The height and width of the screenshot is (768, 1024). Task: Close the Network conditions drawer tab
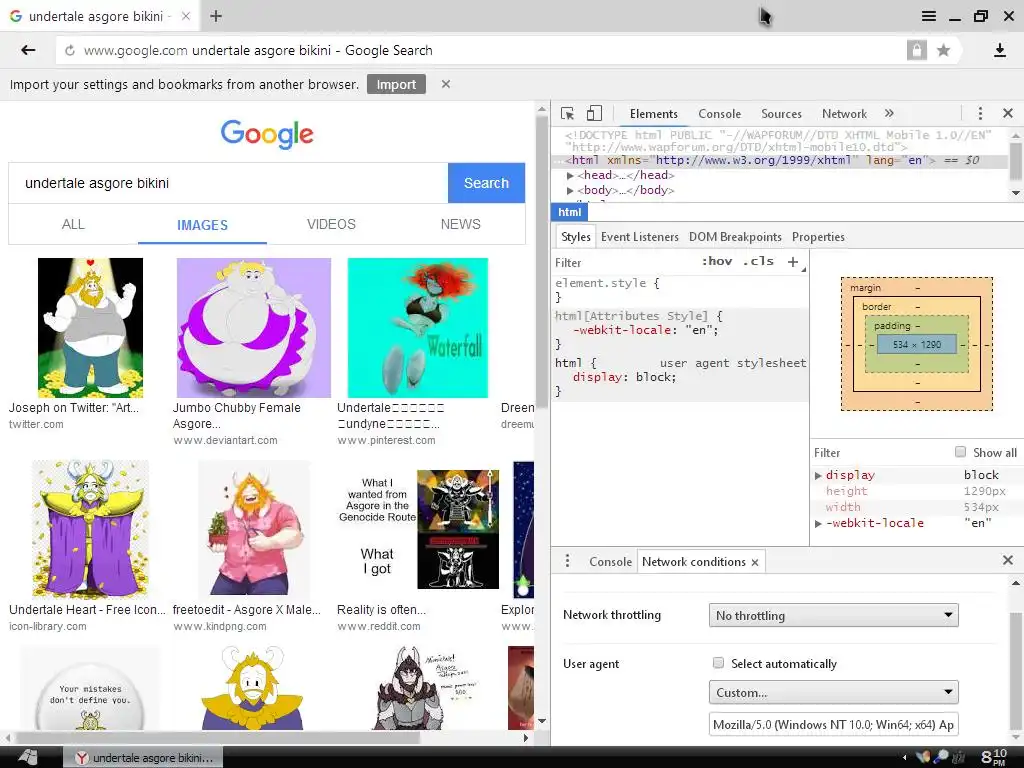point(754,562)
